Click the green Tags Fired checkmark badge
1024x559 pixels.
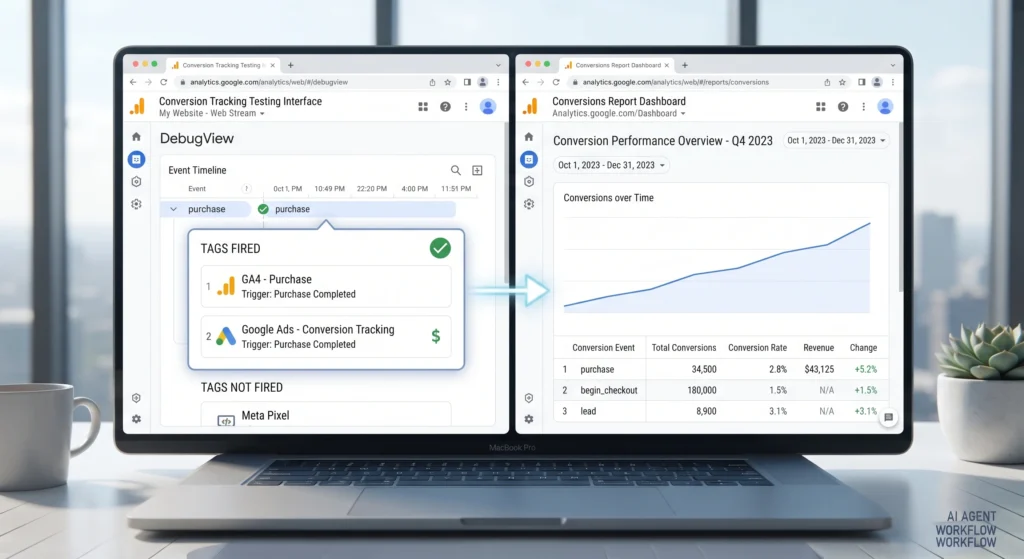pos(440,248)
